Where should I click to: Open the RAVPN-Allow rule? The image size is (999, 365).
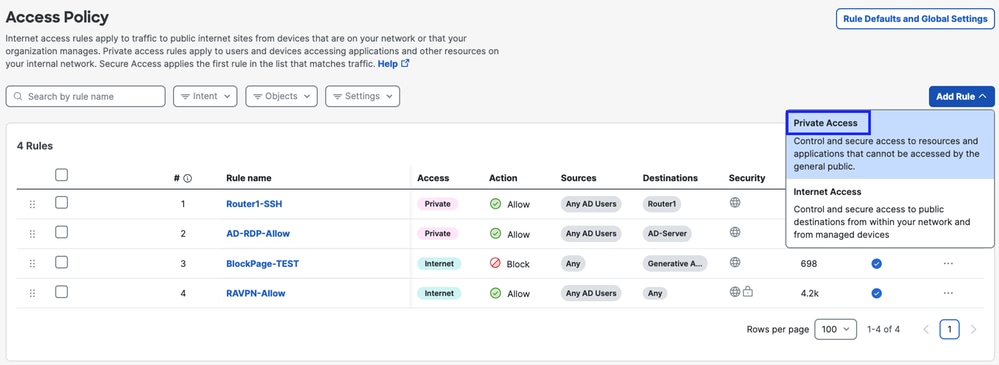click(255, 294)
